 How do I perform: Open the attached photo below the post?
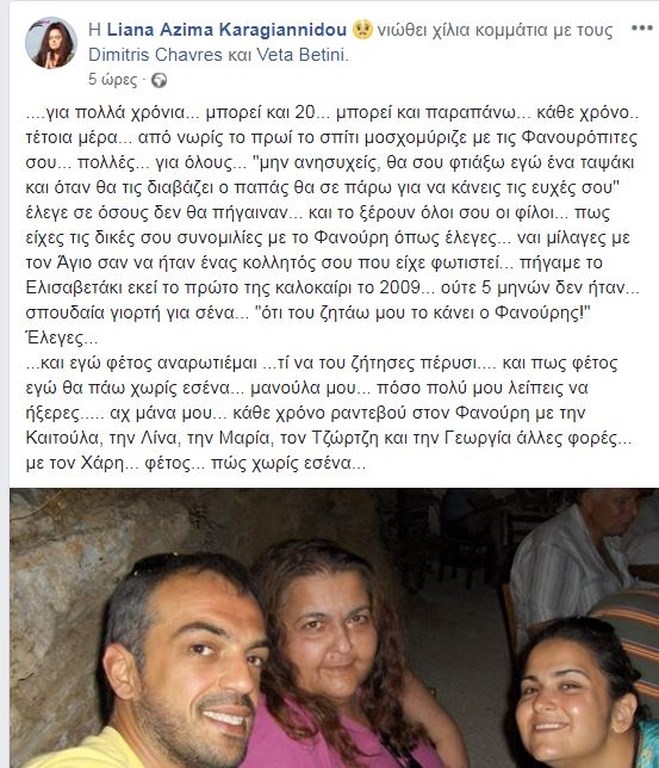[334, 628]
